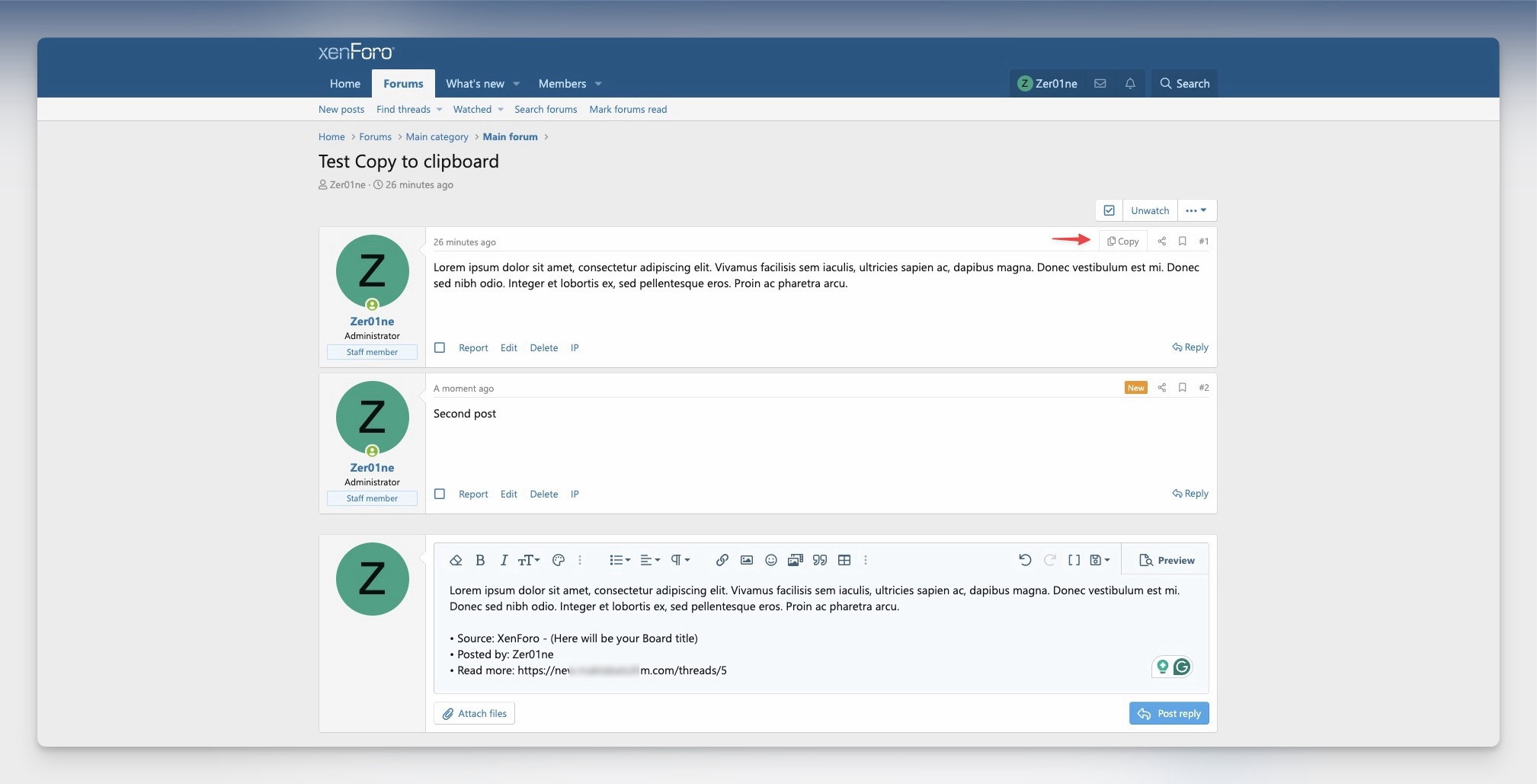
Task: Tick the checkbox on the first post
Action: (440, 347)
